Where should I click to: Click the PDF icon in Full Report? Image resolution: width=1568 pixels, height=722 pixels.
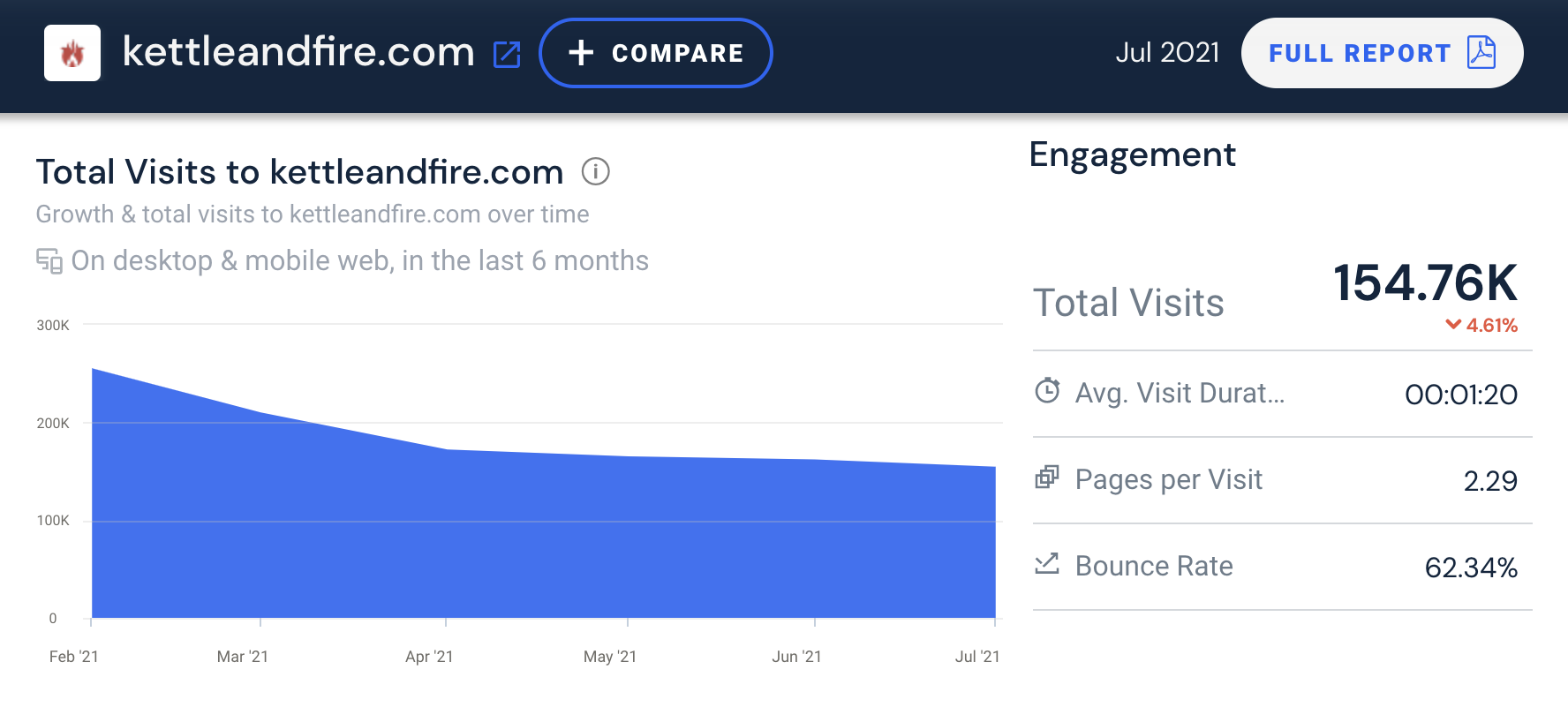1481,53
